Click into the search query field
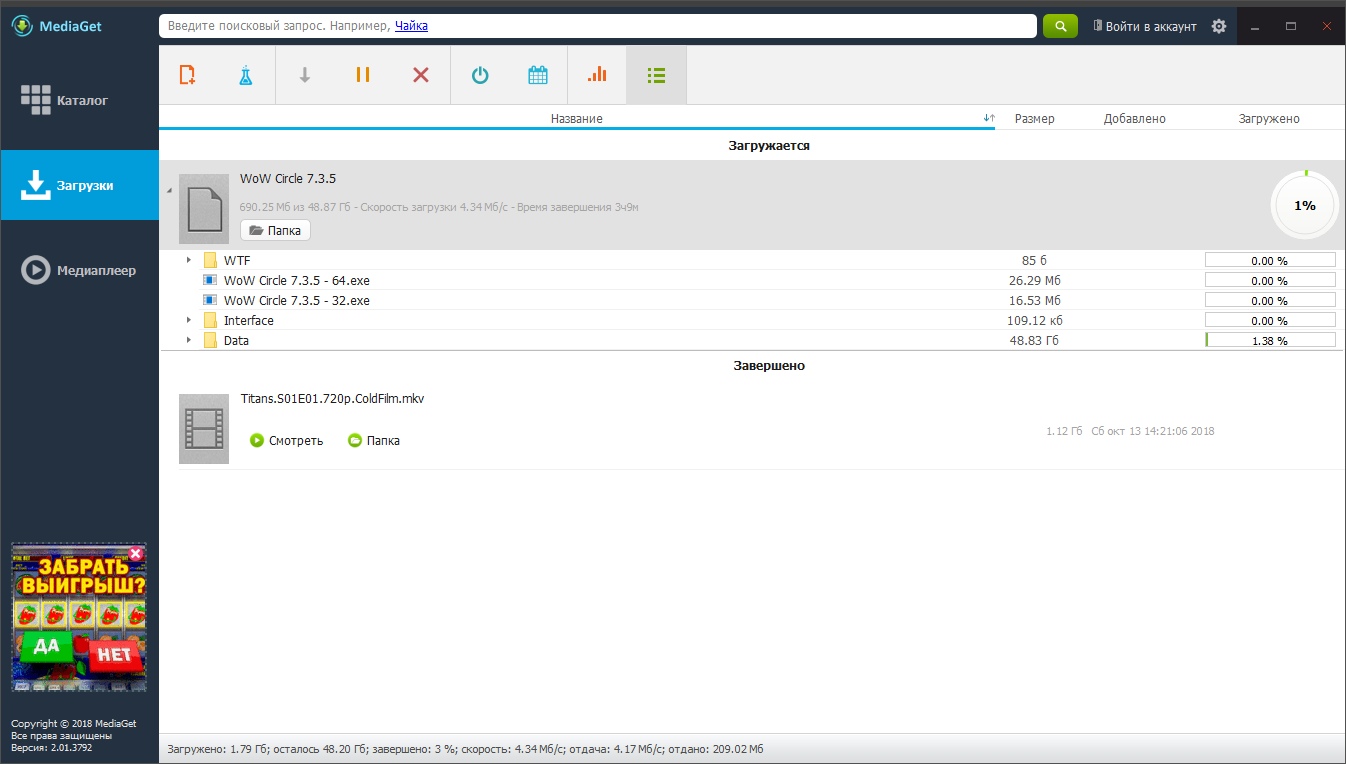The height and width of the screenshot is (764, 1346). click(x=597, y=26)
